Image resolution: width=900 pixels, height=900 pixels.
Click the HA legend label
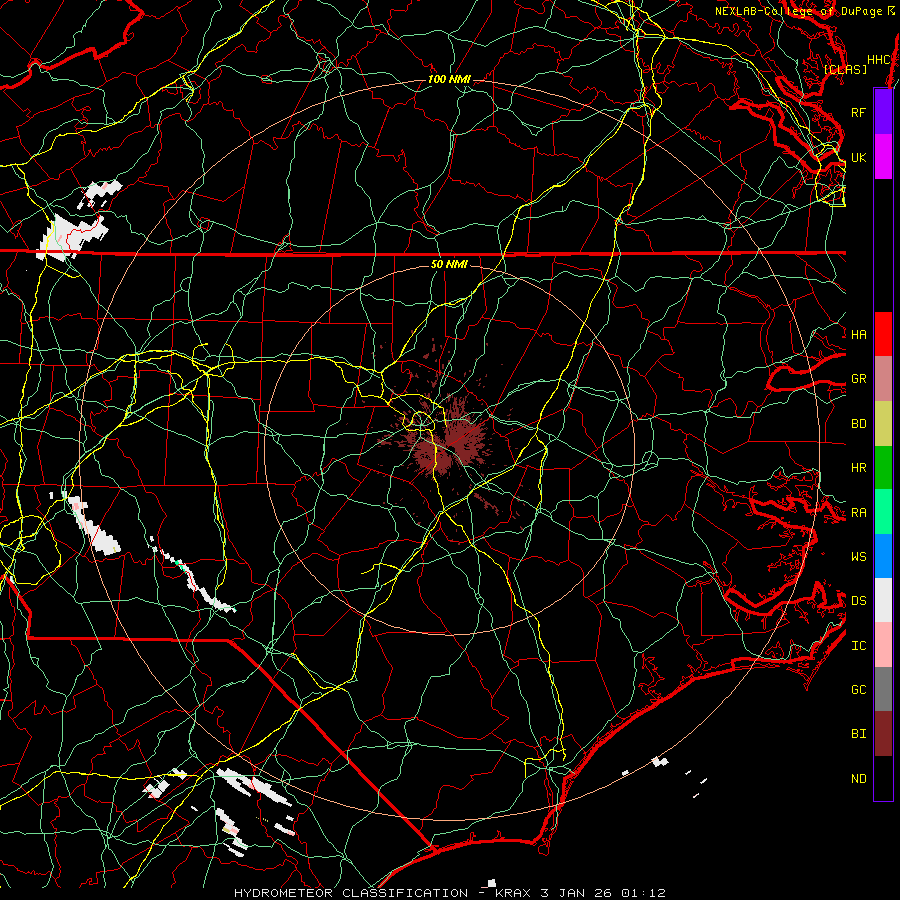click(858, 334)
